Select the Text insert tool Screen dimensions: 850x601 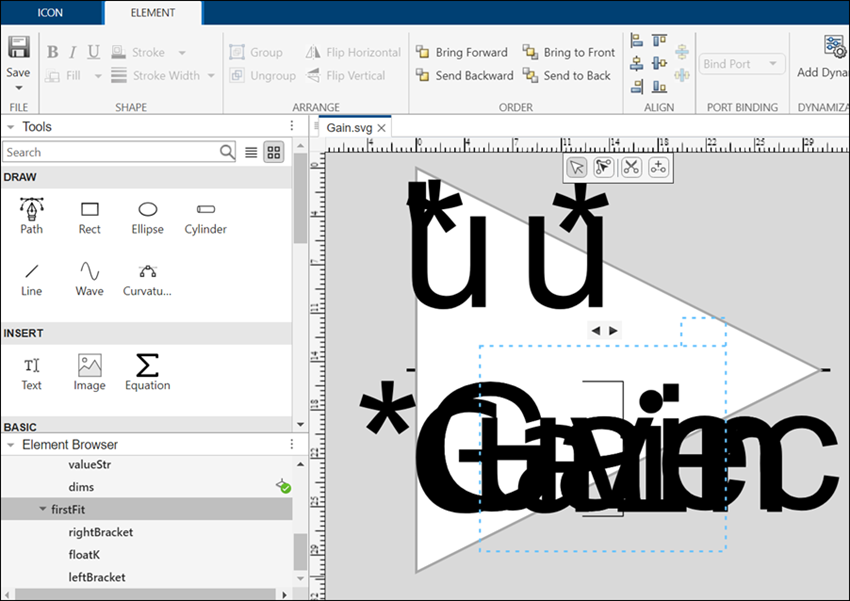[x=31, y=374]
